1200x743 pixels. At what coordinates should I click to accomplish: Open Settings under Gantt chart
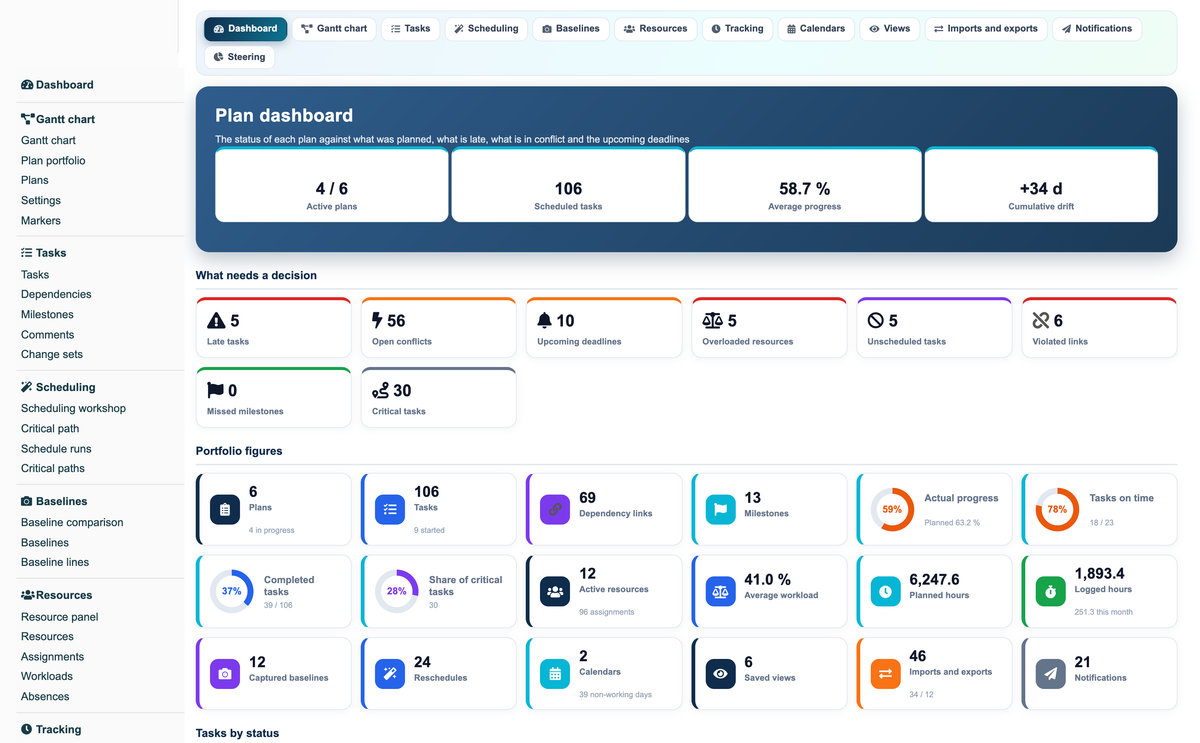point(41,200)
